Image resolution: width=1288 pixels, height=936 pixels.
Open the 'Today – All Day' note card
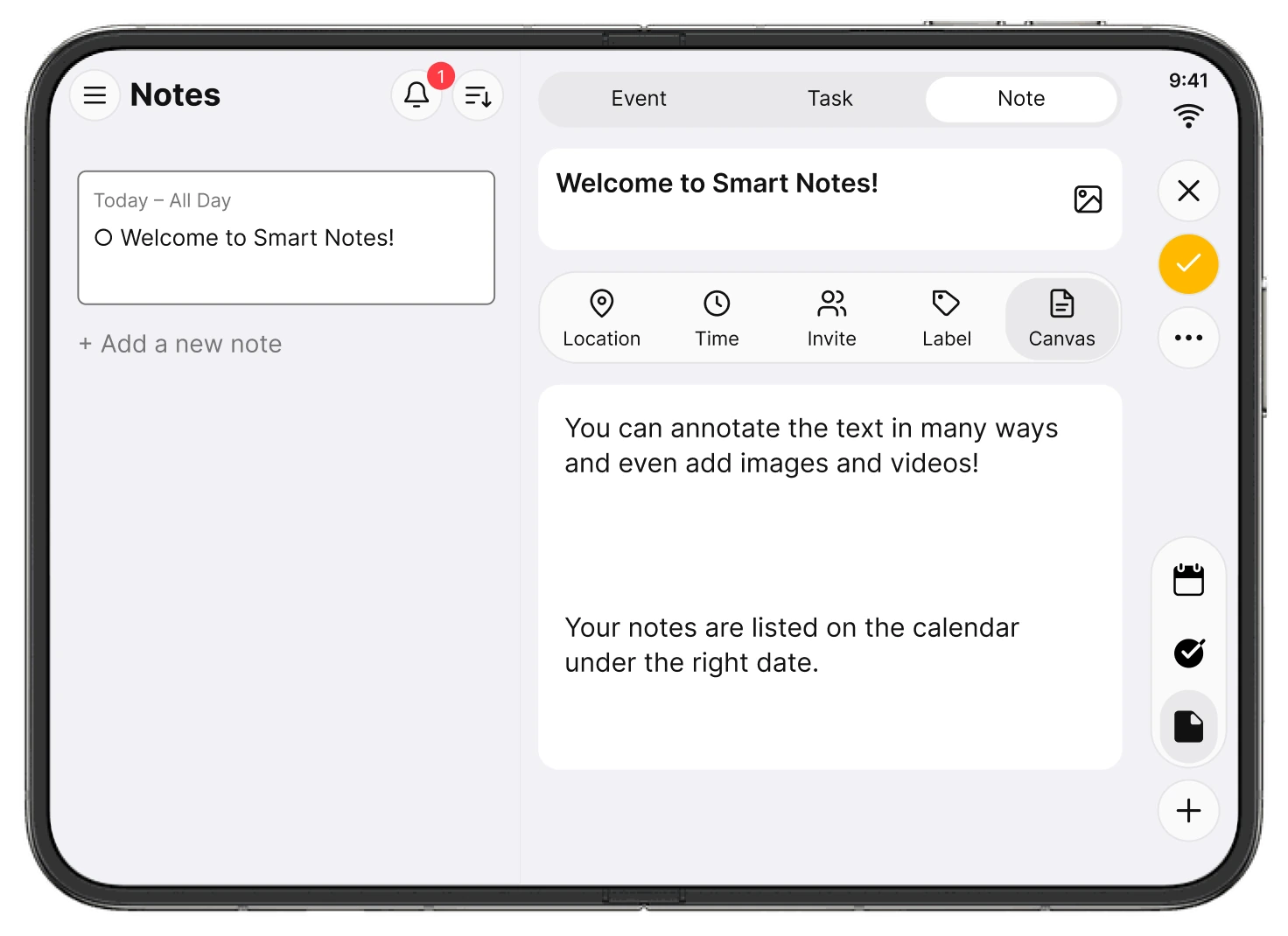[x=286, y=238]
